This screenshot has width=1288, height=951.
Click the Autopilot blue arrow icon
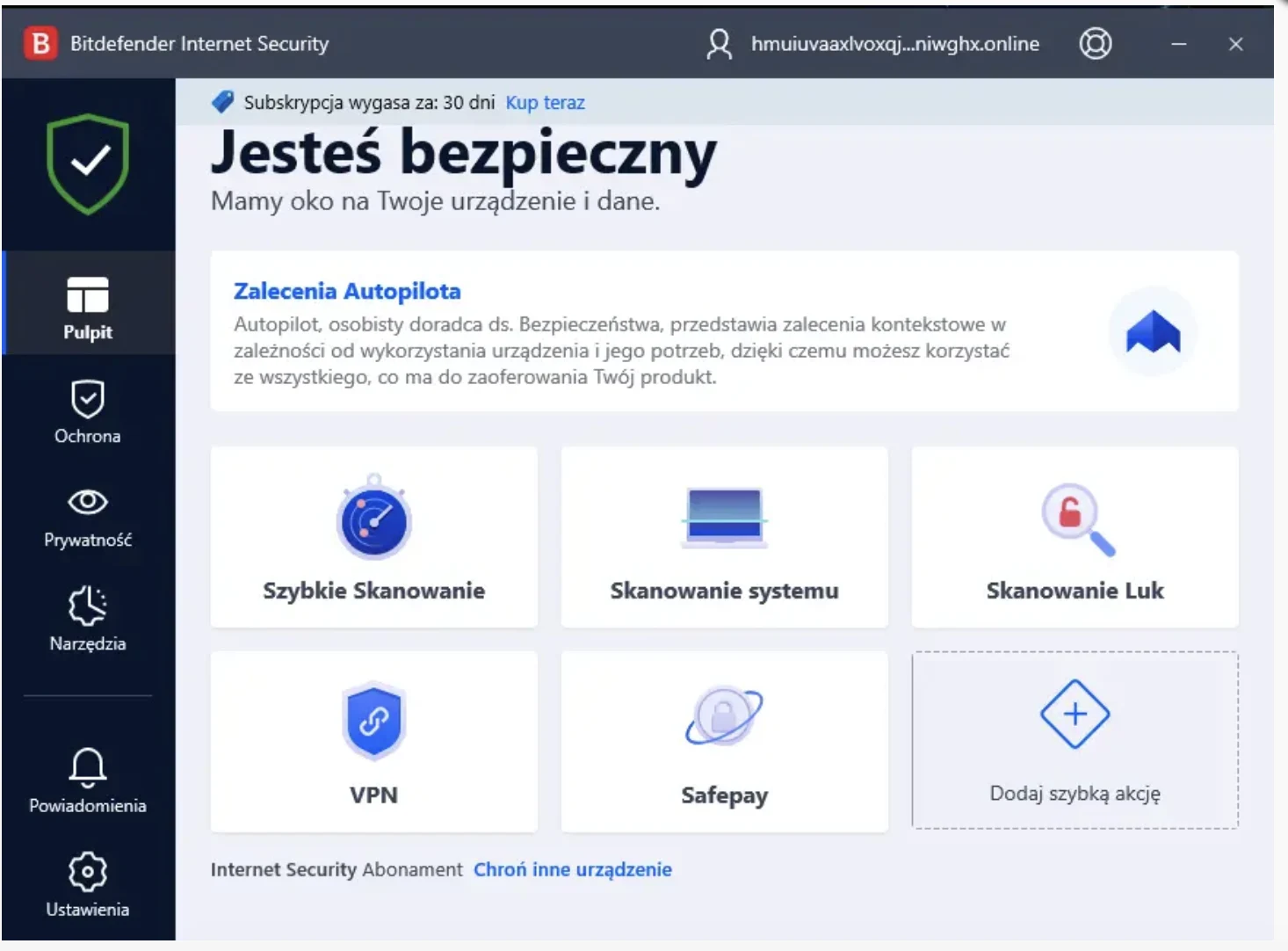[x=1153, y=331]
